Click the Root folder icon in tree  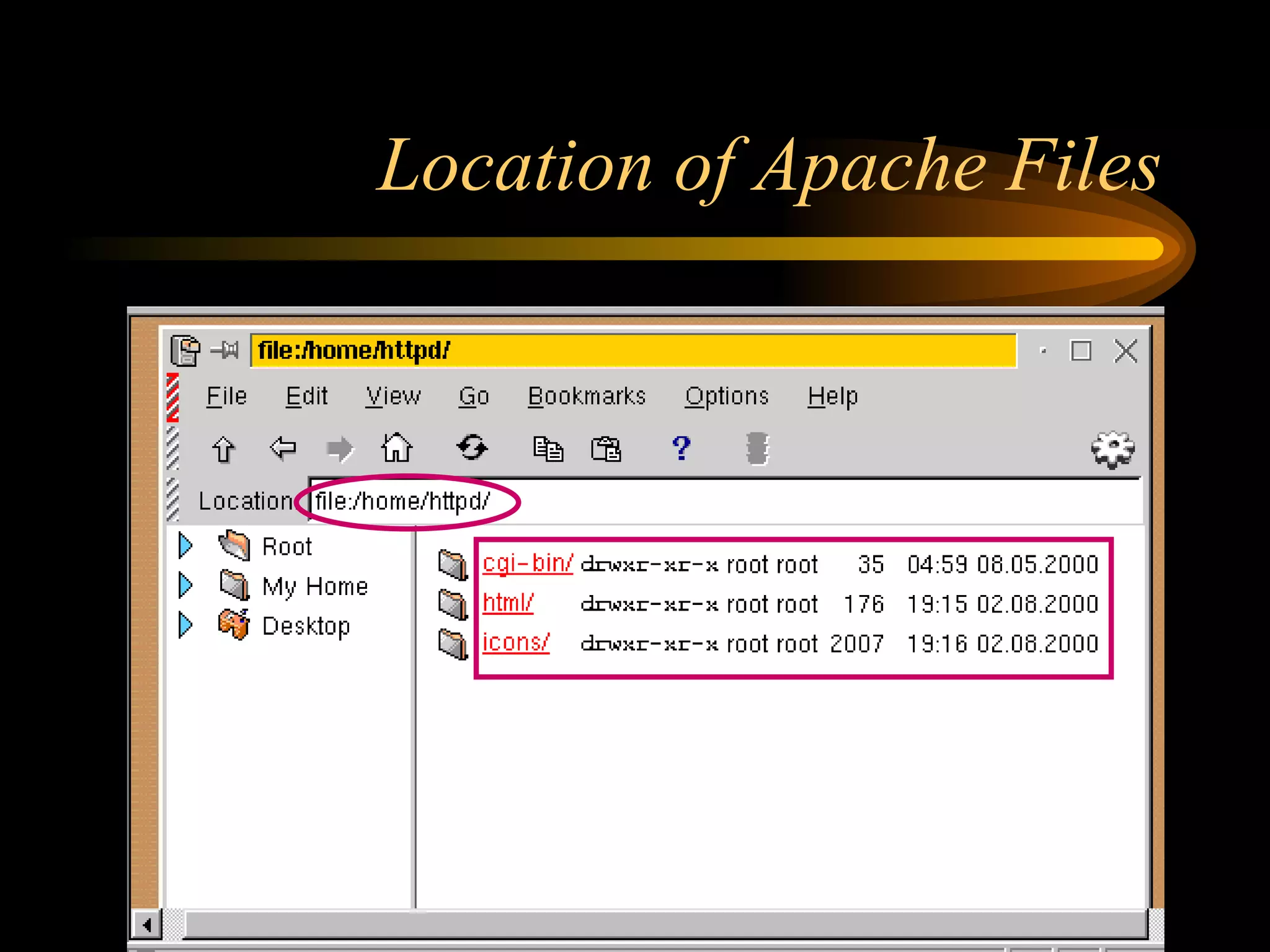(234, 545)
